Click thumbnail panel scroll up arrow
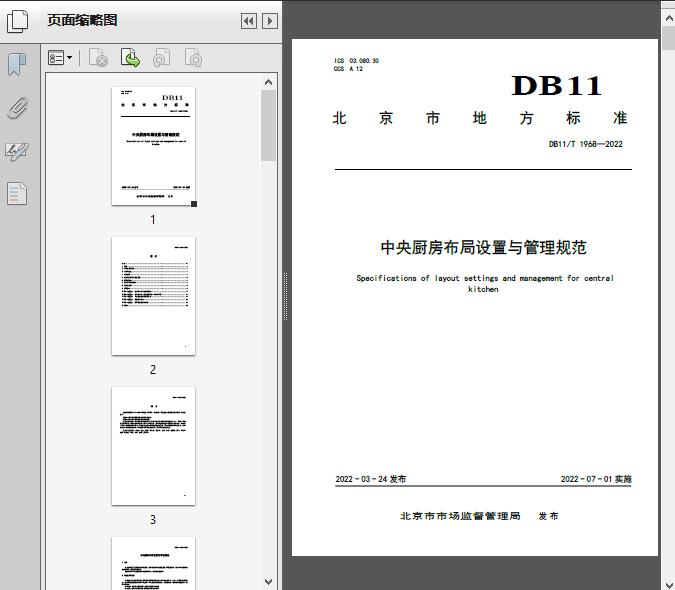 269,82
